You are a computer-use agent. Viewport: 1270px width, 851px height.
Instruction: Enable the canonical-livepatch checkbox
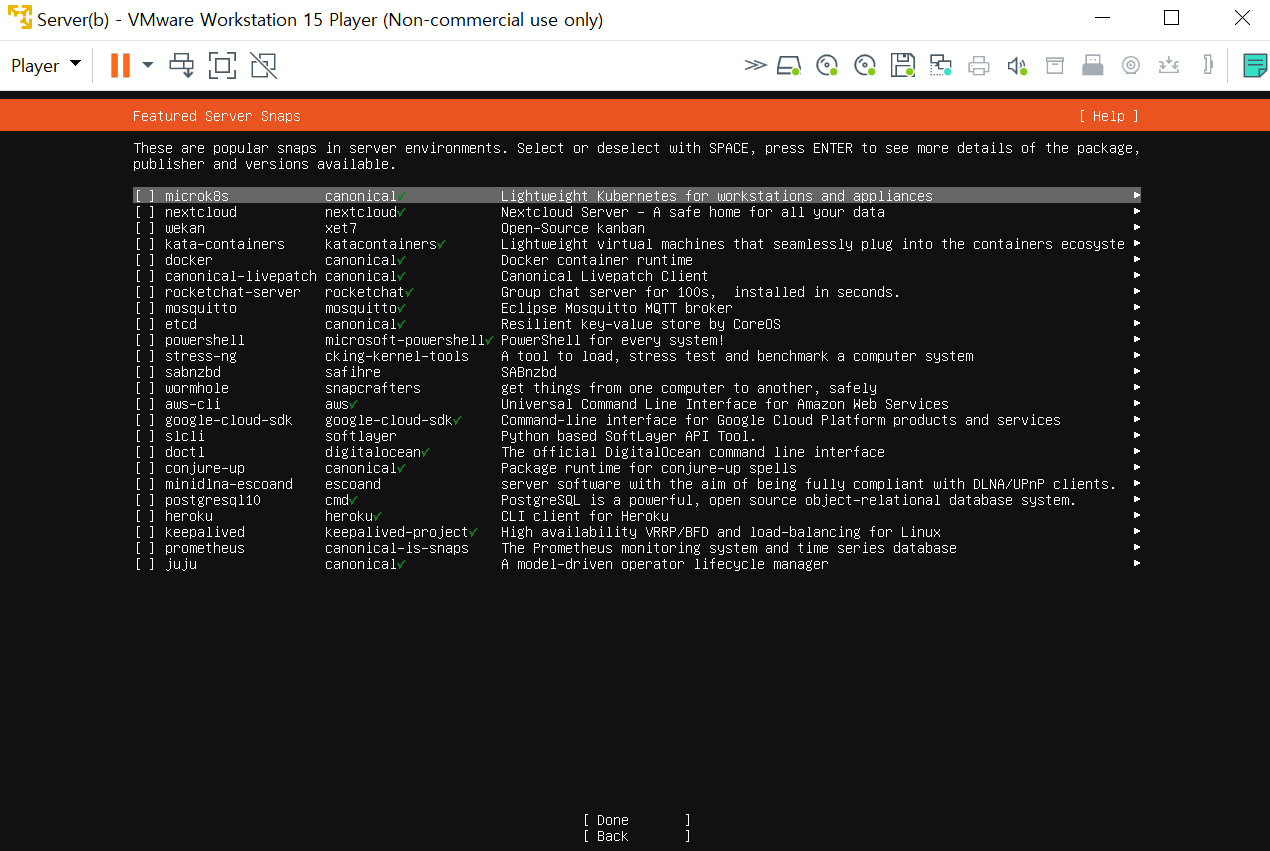(145, 276)
